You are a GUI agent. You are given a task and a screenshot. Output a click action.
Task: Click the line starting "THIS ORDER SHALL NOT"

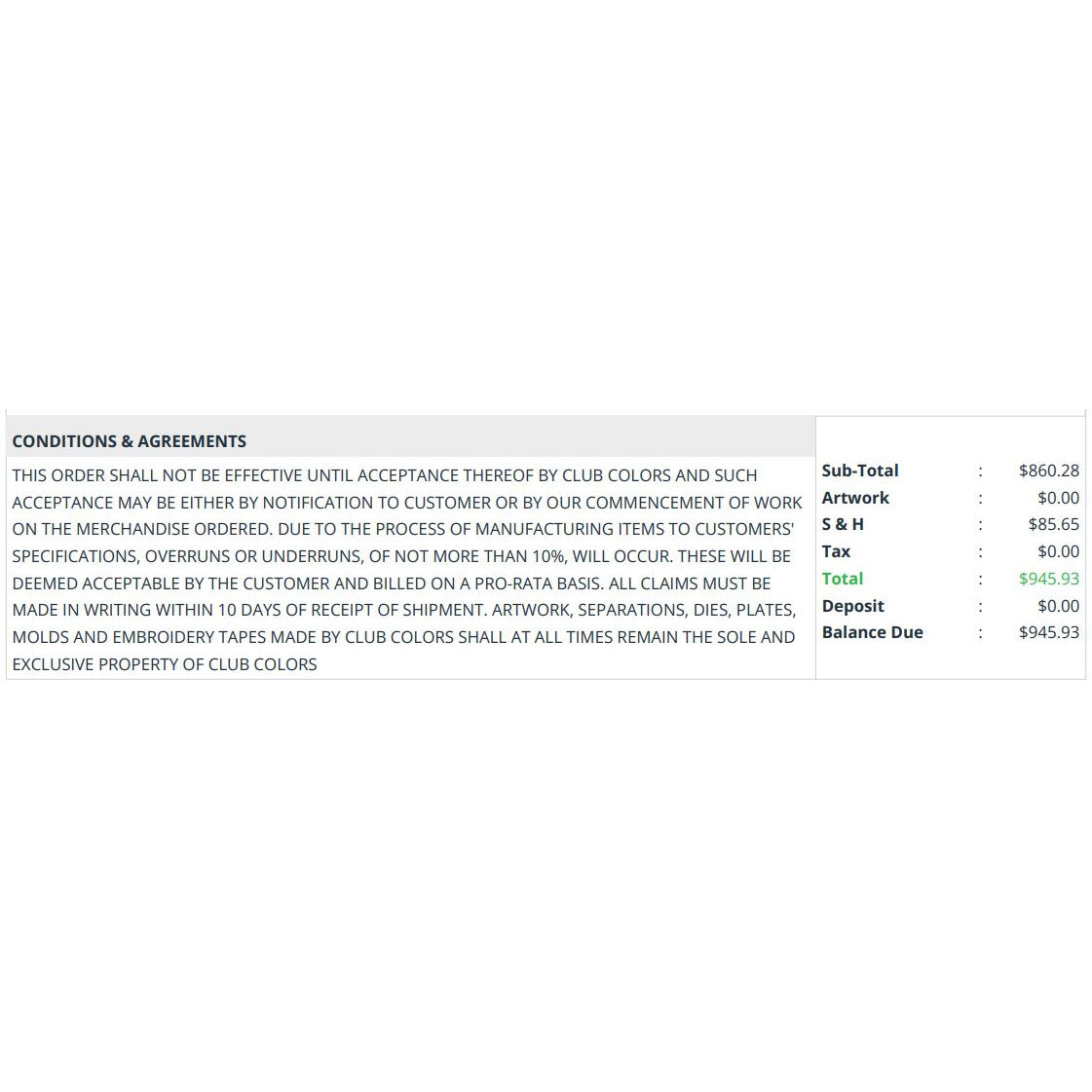click(384, 475)
